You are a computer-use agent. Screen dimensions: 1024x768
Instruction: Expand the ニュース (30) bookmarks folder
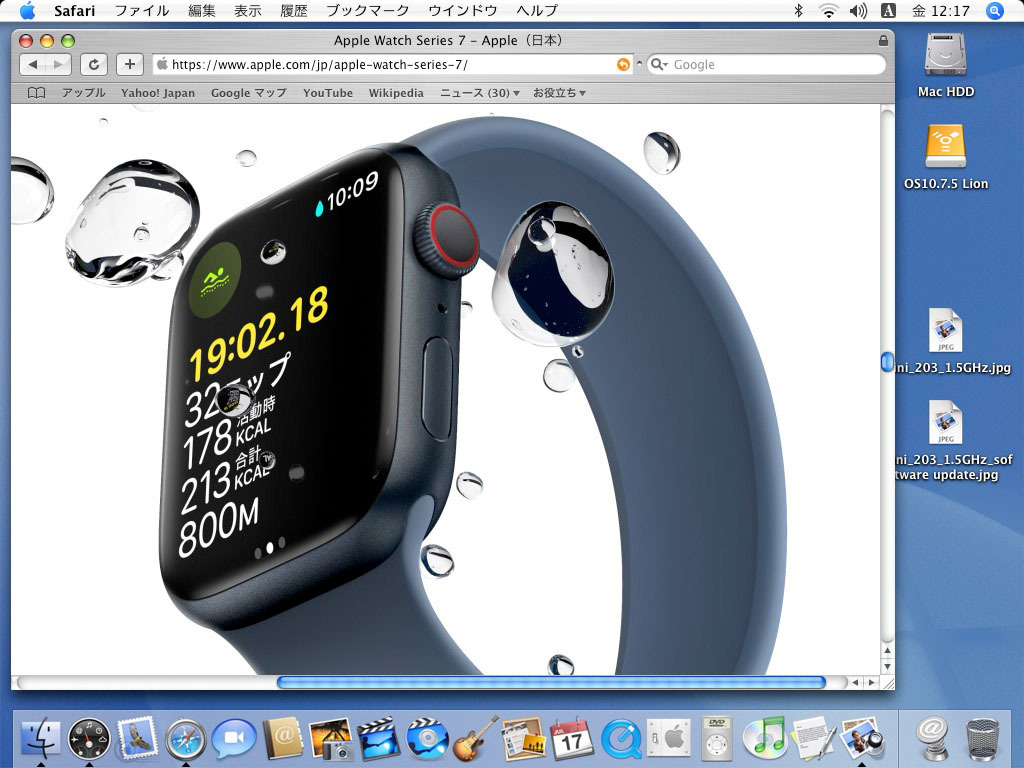(479, 93)
